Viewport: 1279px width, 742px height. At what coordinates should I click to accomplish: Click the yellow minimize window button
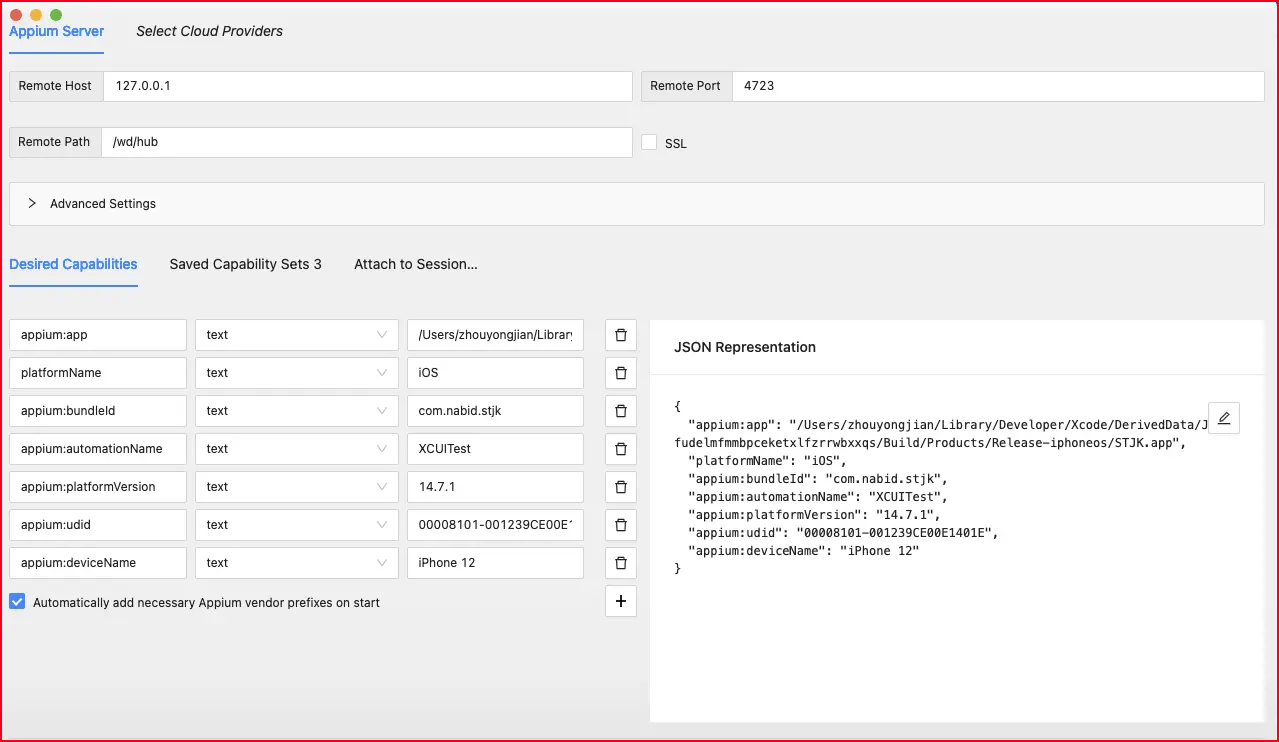click(36, 15)
